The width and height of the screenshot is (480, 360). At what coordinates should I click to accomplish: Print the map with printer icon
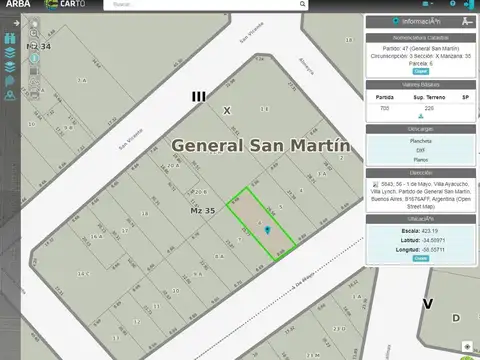(34, 95)
